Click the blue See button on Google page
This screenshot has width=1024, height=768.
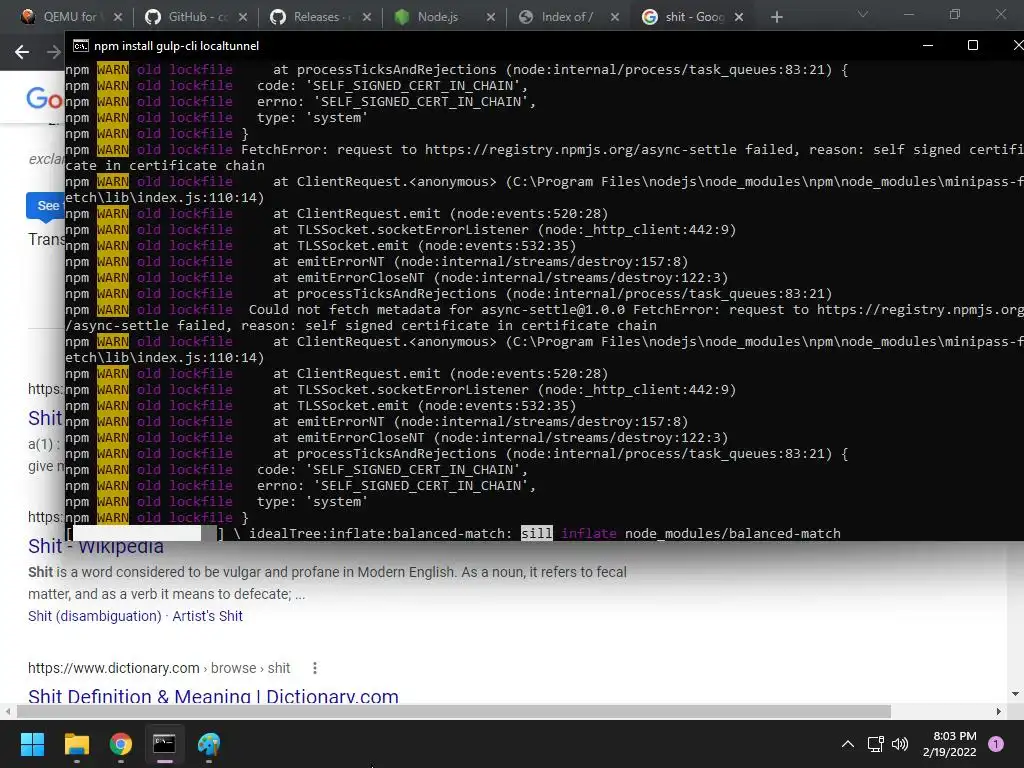pos(46,206)
